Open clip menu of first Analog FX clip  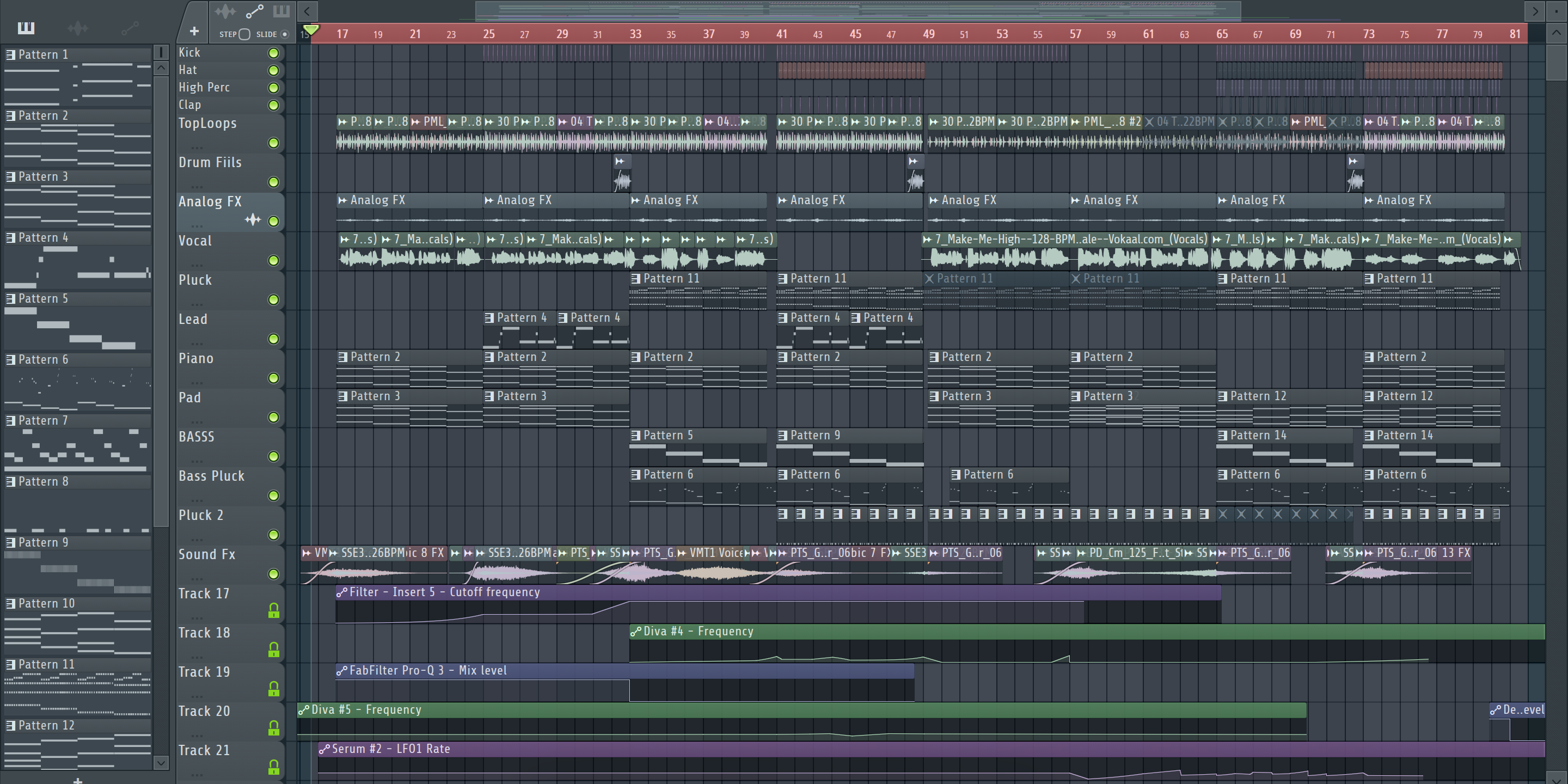coord(342,200)
